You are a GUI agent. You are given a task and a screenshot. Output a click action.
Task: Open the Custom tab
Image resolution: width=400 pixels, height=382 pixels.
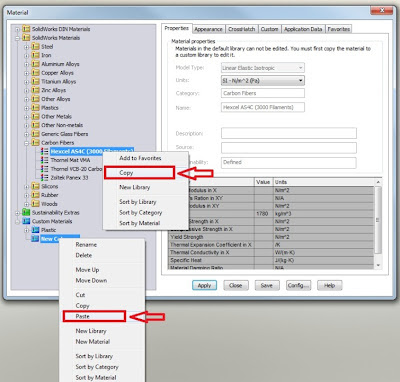pyautogui.click(x=269, y=29)
